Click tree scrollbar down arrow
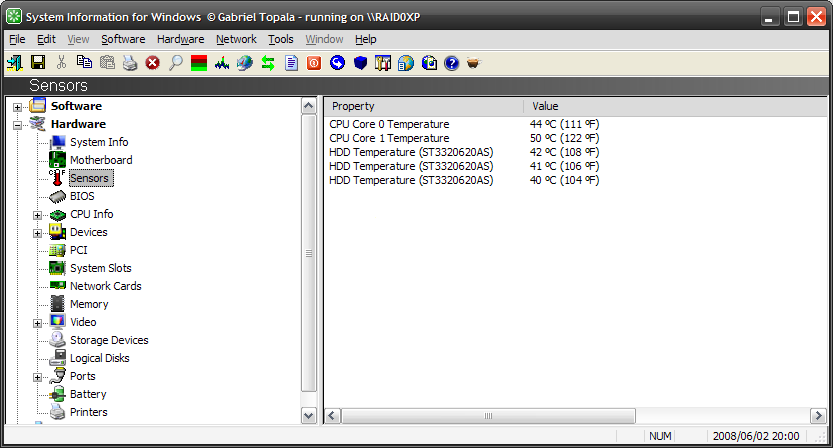 point(309,416)
